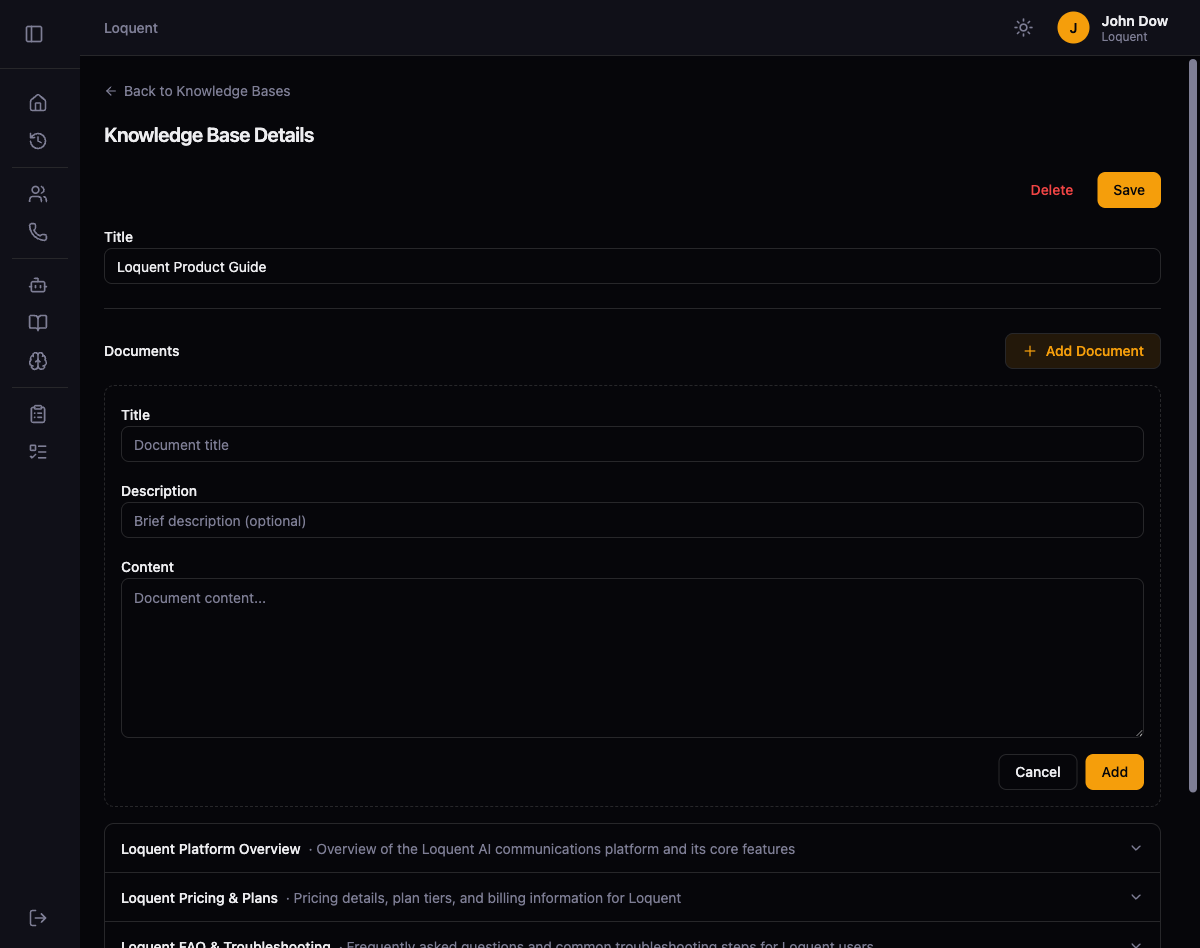Open the checklist icon in sidebar
The height and width of the screenshot is (948, 1200).
pyautogui.click(x=38, y=452)
